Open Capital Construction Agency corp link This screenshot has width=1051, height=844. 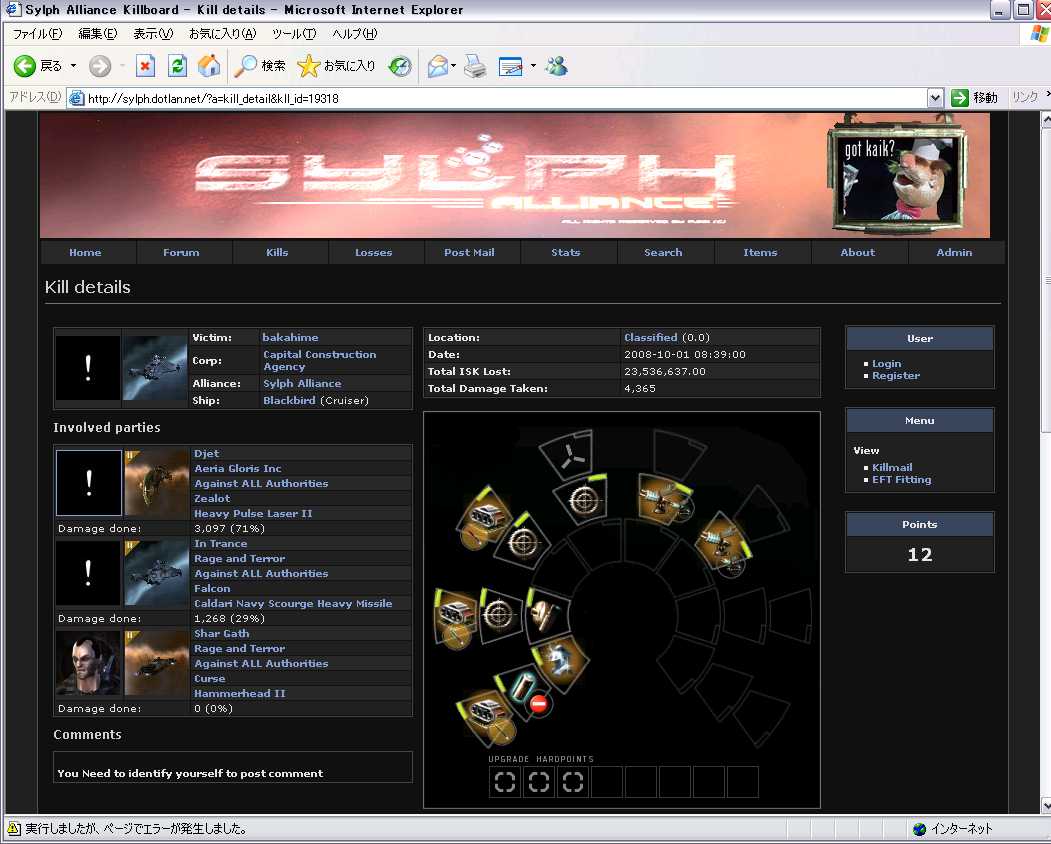[x=320, y=361]
